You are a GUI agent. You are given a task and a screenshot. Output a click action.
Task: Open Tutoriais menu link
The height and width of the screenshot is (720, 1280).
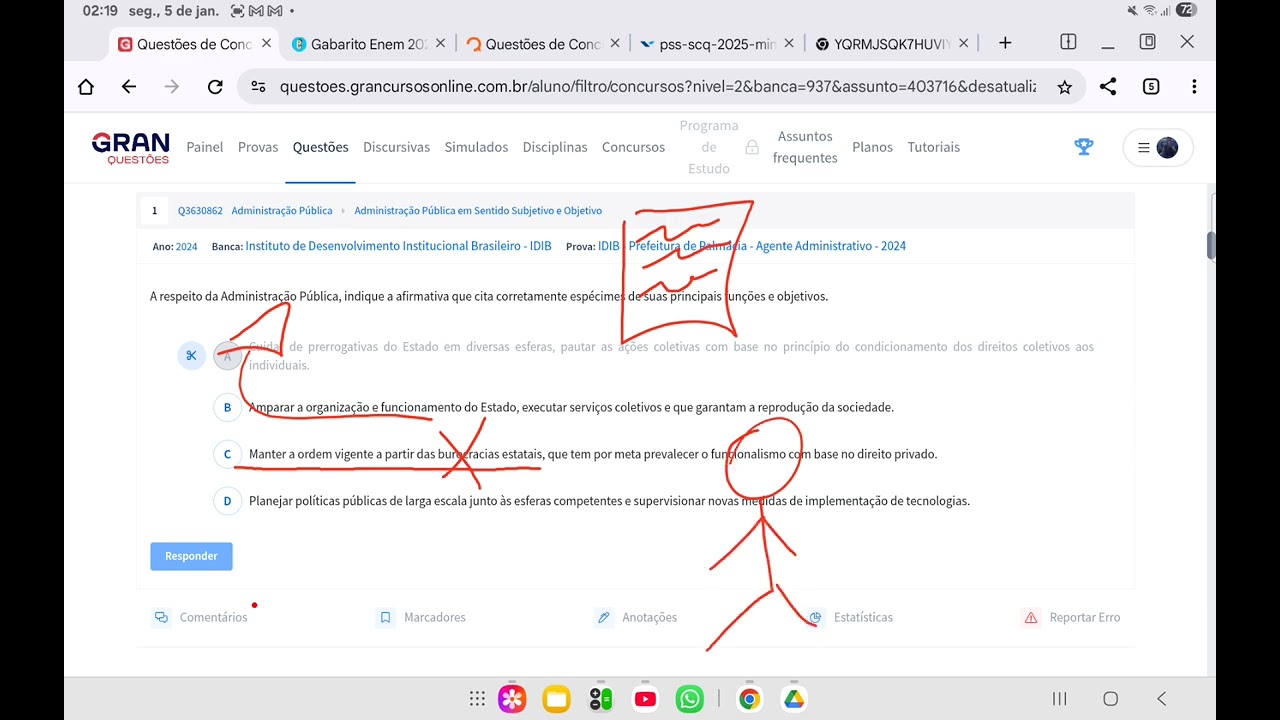click(x=933, y=147)
